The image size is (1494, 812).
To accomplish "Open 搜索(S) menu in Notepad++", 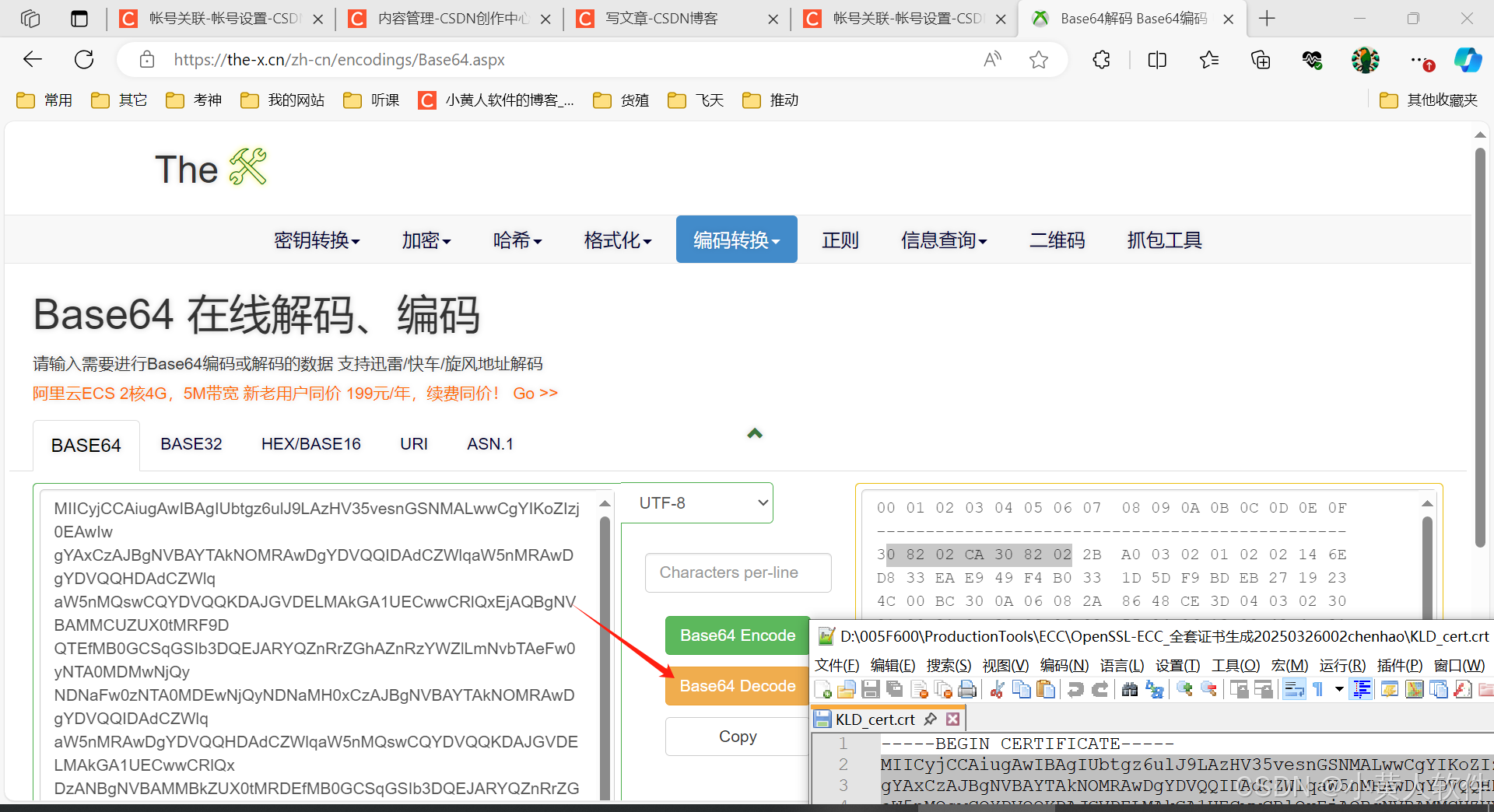I will [949, 666].
